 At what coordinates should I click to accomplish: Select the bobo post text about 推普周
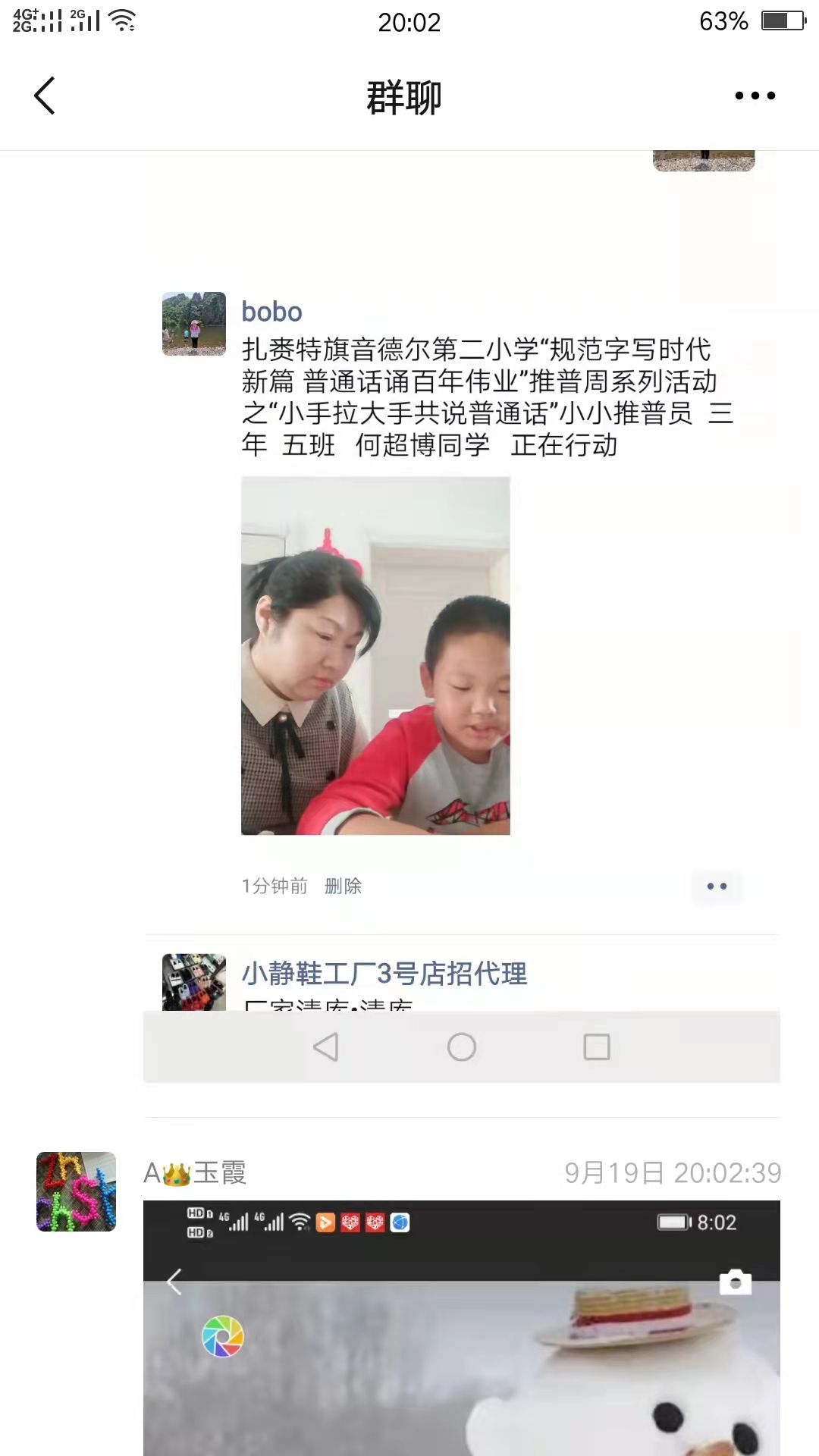488,397
